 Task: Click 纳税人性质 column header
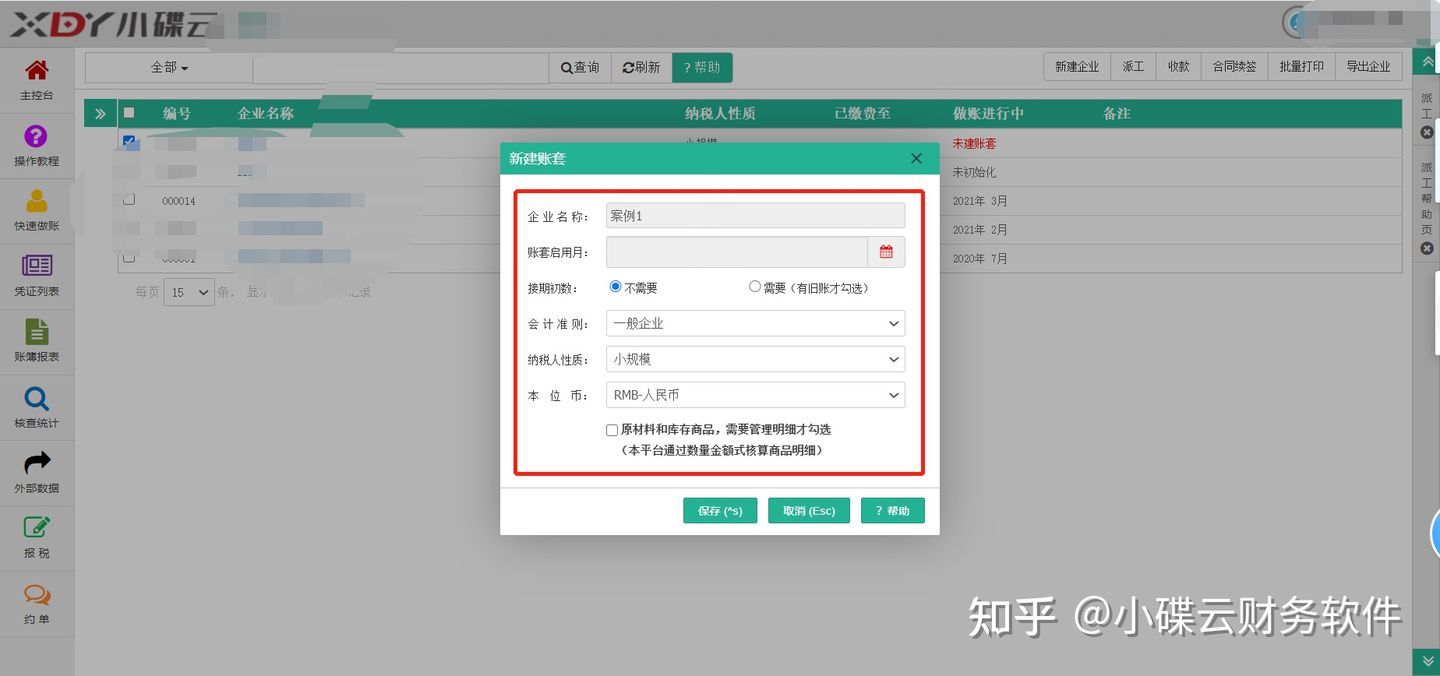(720, 114)
